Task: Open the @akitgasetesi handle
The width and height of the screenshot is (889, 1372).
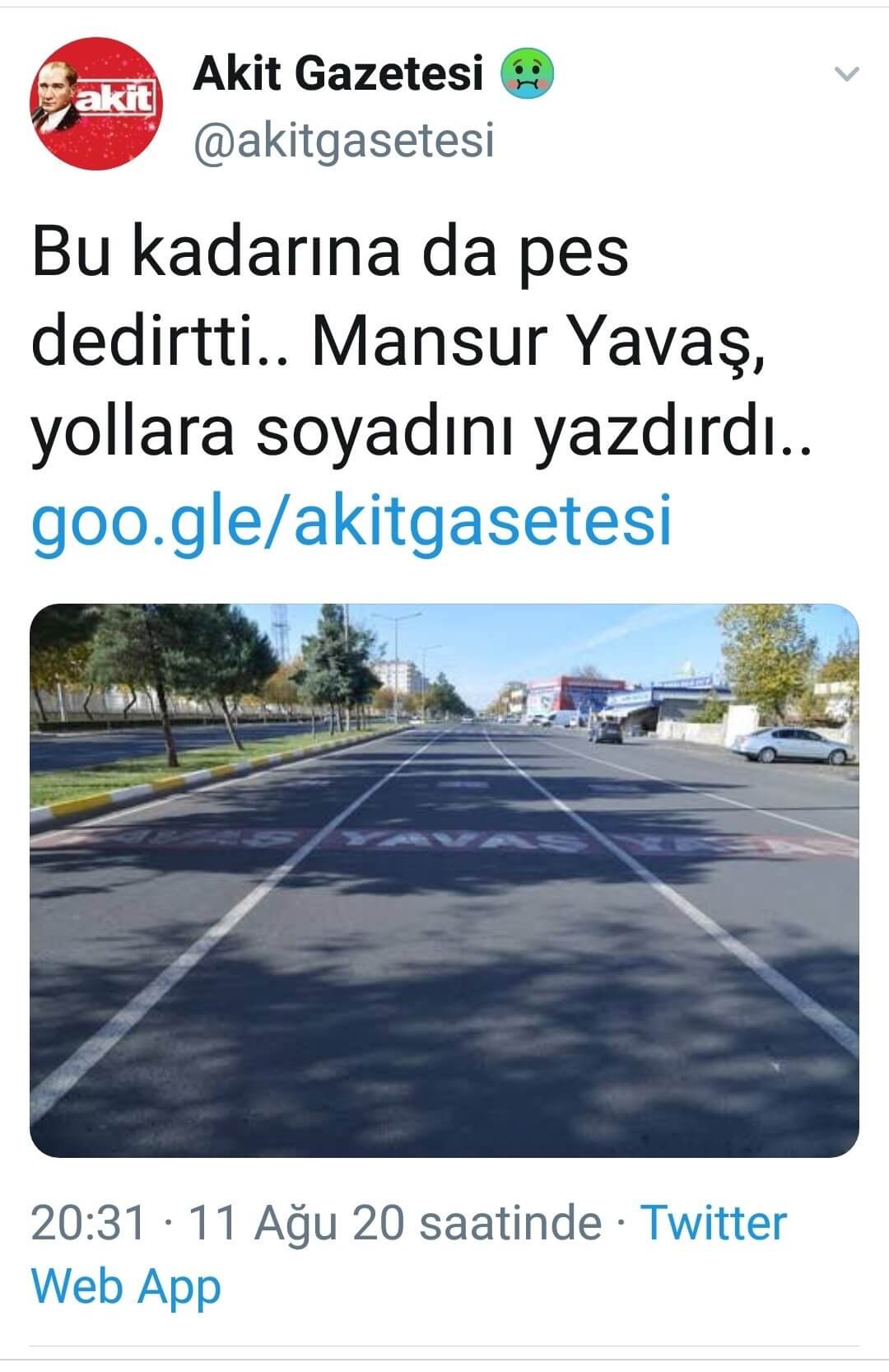Action: coord(344,140)
